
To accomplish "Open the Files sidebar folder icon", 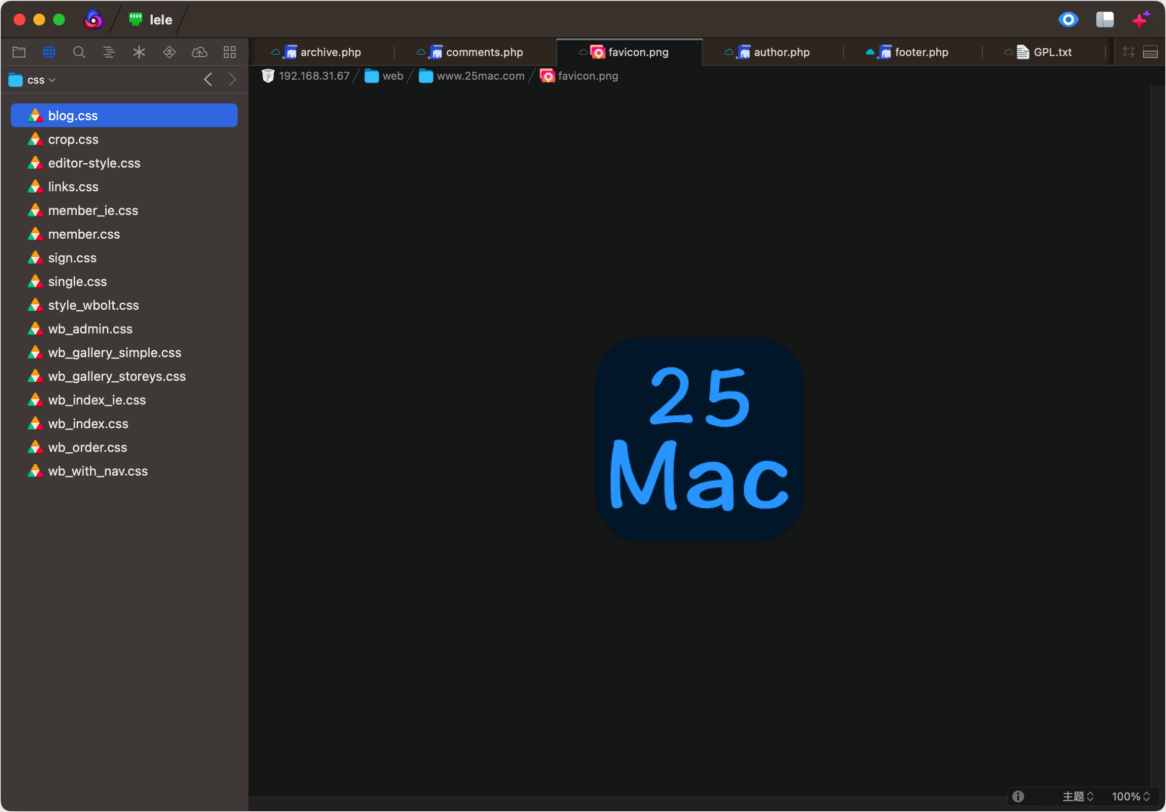I will point(19,52).
